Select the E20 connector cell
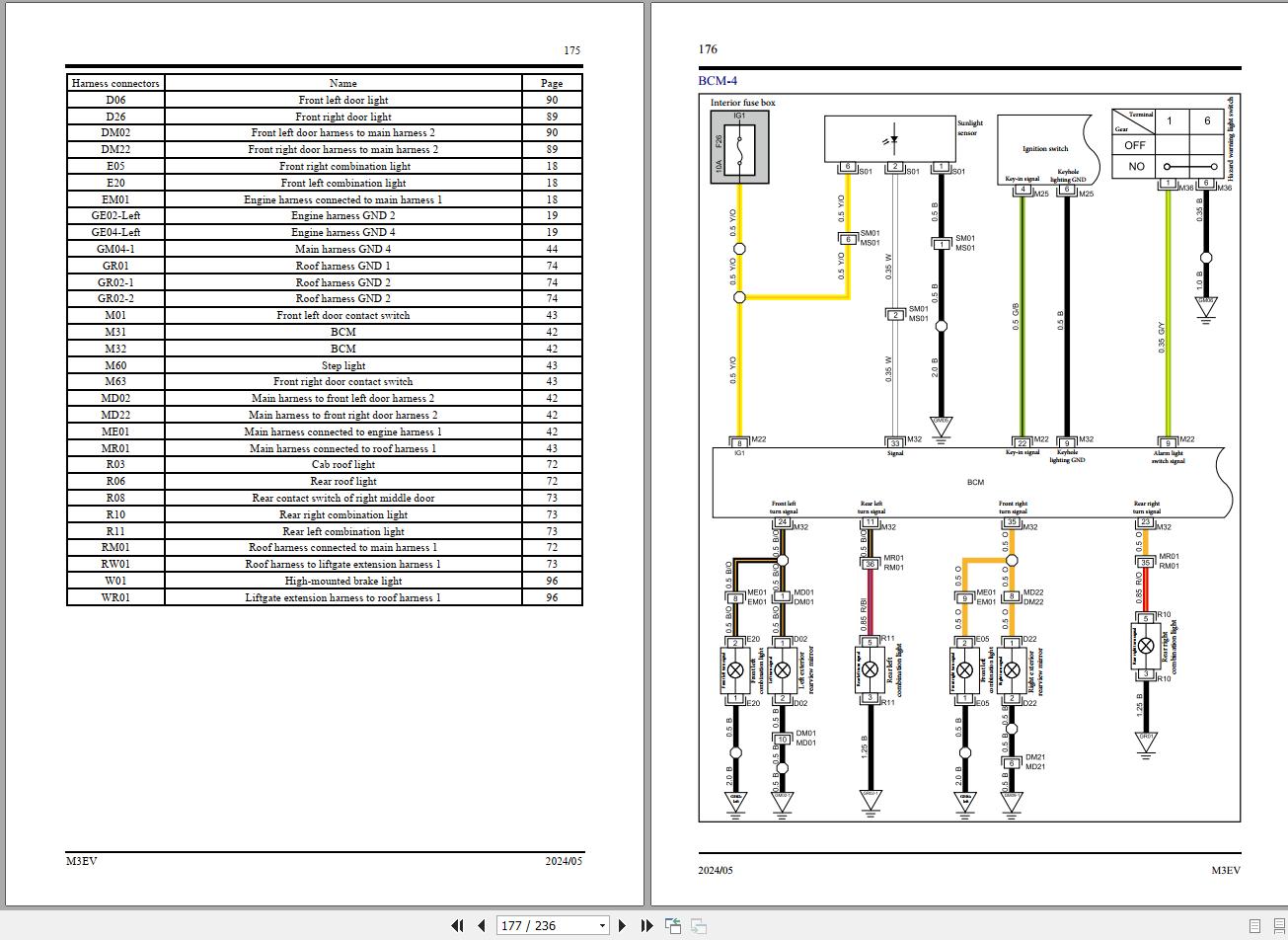This screenshot has height=940, width=1288. pyautogui.click(x=115, y=183)
